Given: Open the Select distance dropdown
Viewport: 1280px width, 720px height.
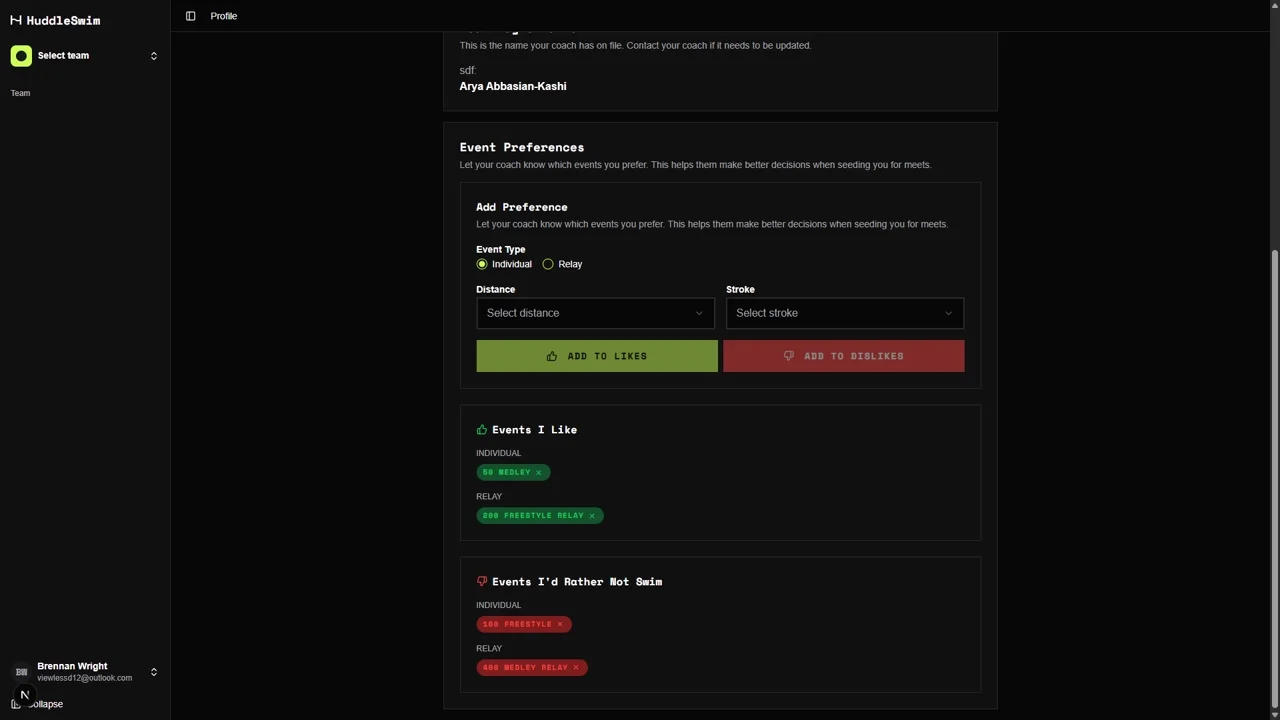Looking at the screenshot, I should 595,312.
